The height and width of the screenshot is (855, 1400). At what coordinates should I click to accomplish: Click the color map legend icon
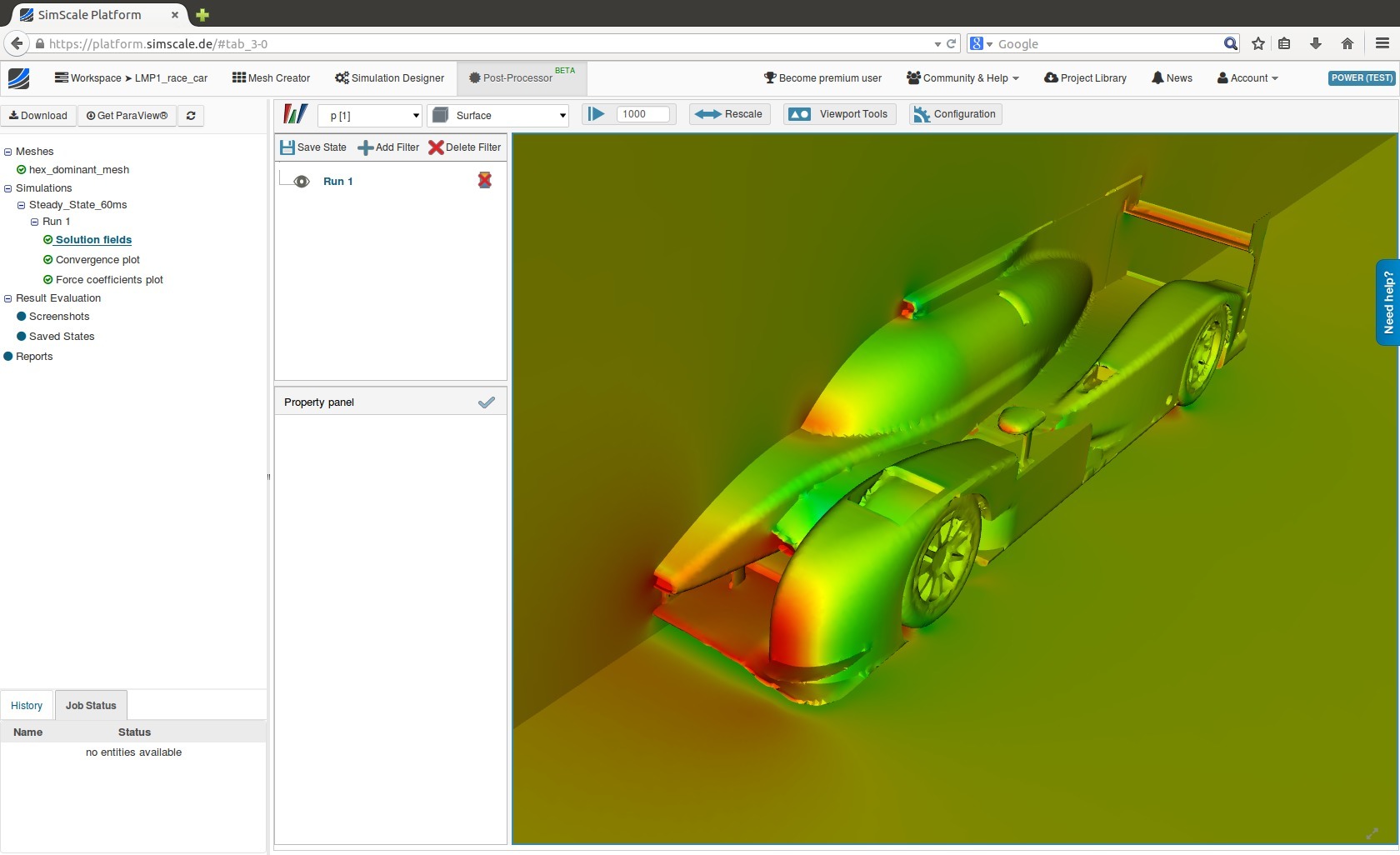pos(295,114)
